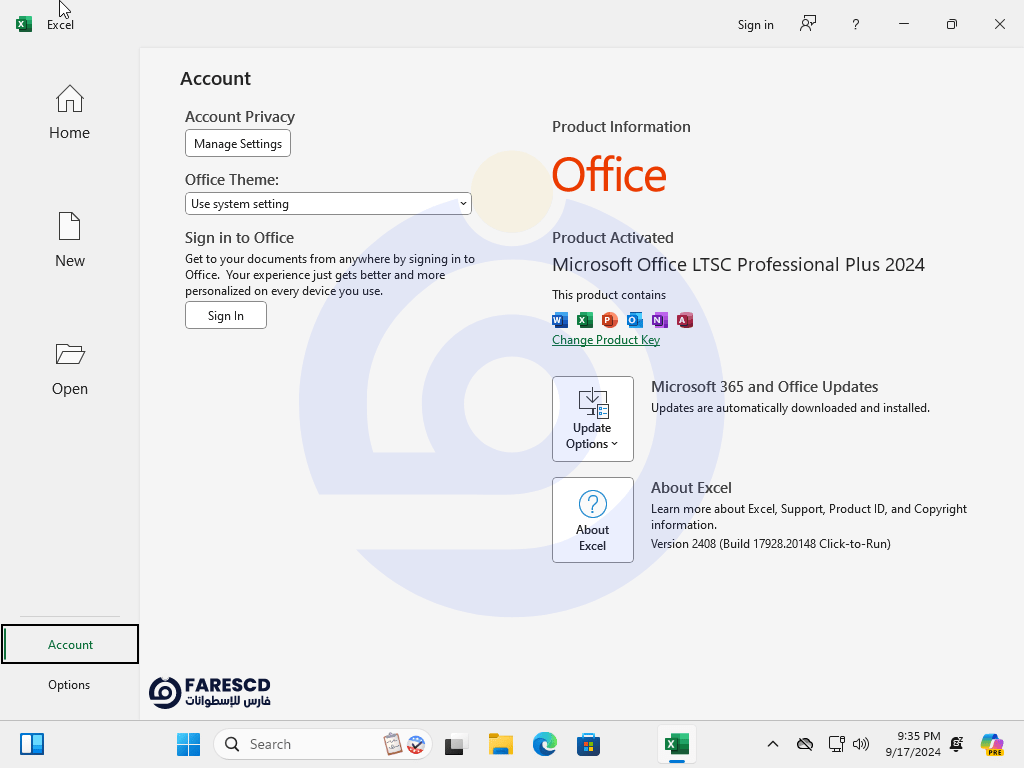The height and width of the screenshot is (768, 1024).
Task: Click the taskbar Search box
Action: click(x=323, y=744)
